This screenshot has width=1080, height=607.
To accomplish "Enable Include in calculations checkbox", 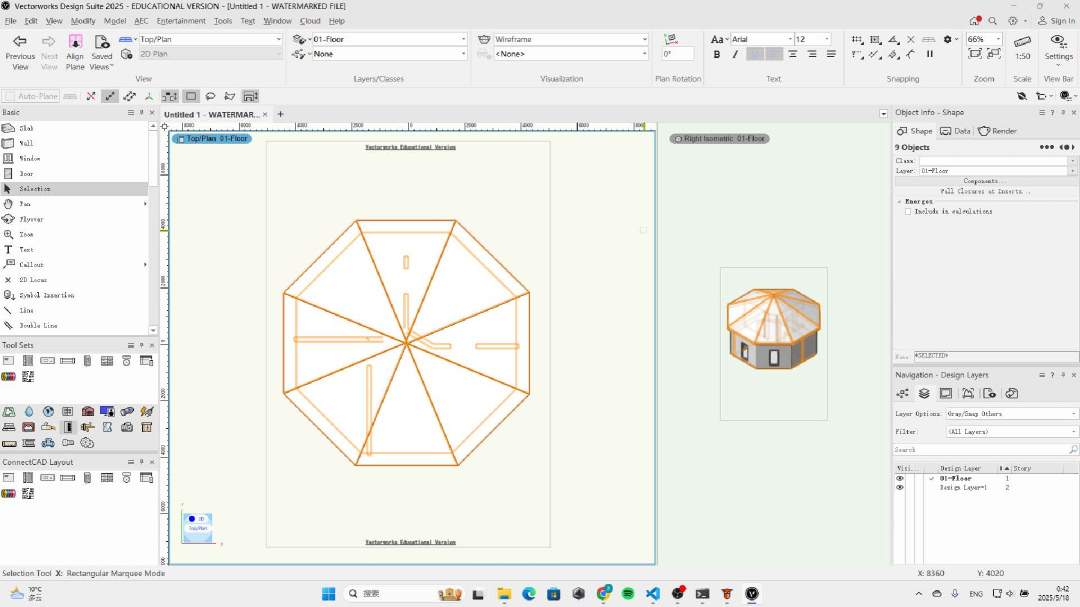I will tap(908, 211).
